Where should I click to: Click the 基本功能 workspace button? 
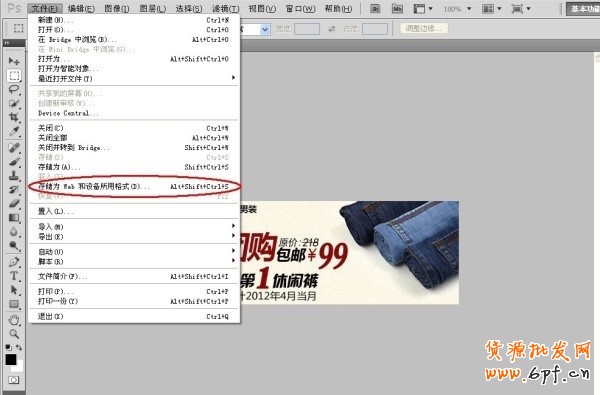[583, 9]
